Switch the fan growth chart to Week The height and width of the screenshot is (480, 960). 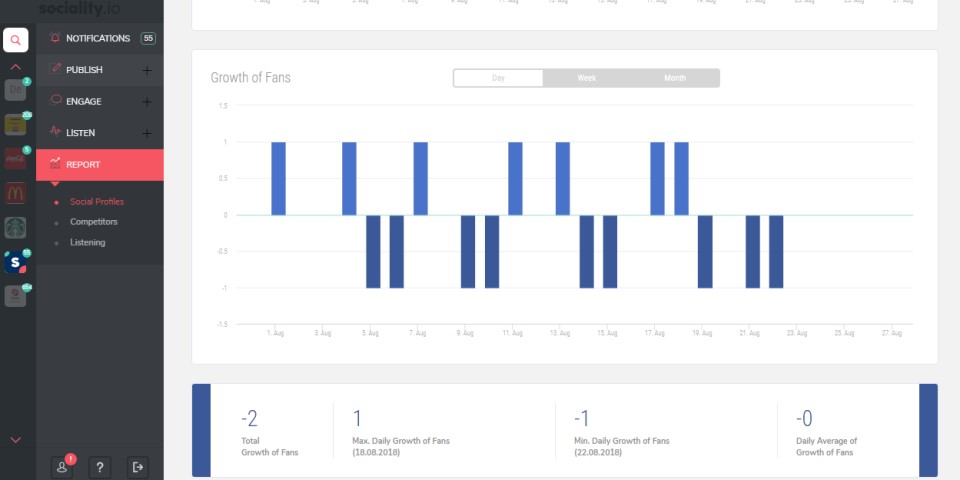click(586, 78)
